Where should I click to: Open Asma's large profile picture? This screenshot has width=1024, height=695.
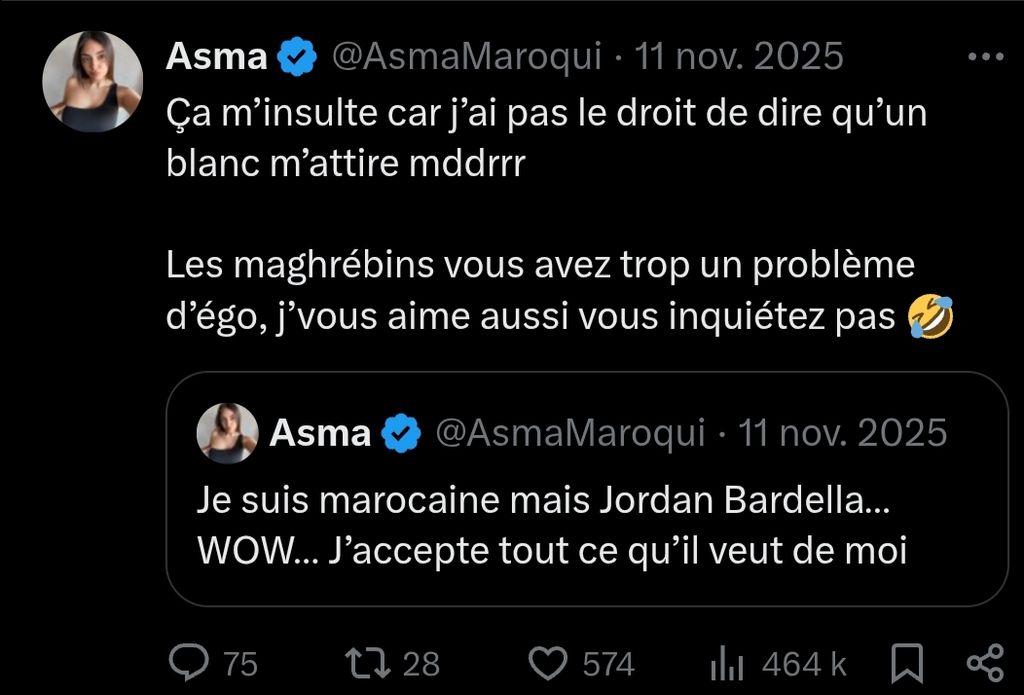point(92,81)
